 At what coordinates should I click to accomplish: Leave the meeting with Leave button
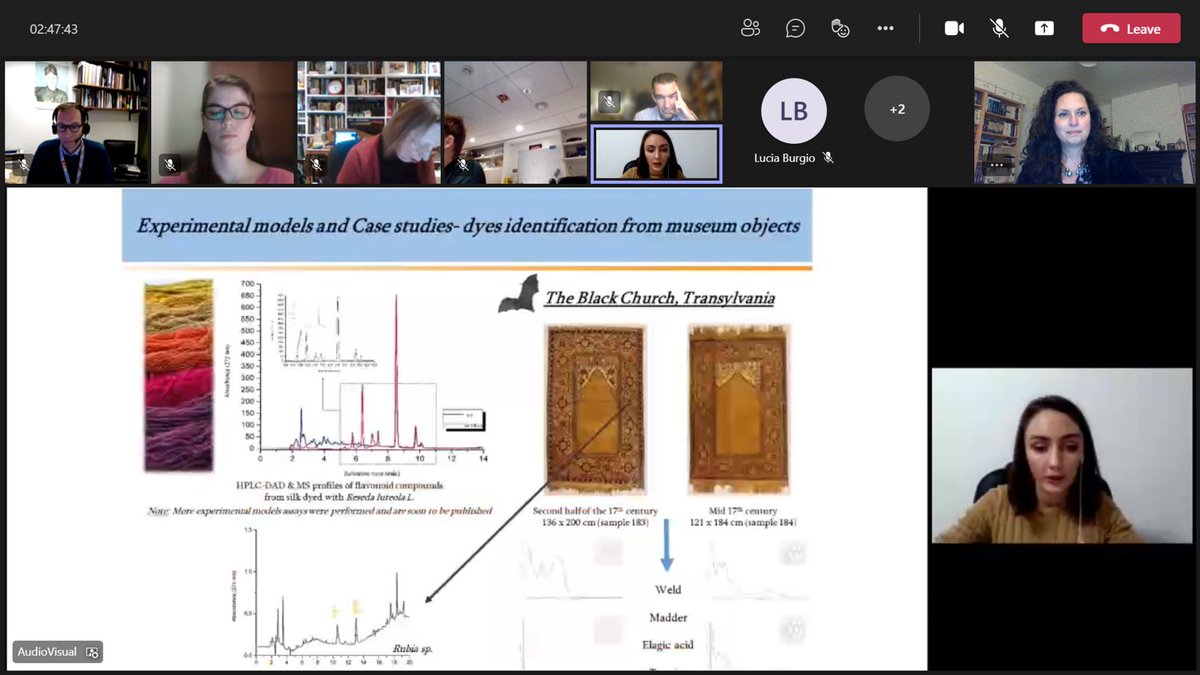point(1131,28)
